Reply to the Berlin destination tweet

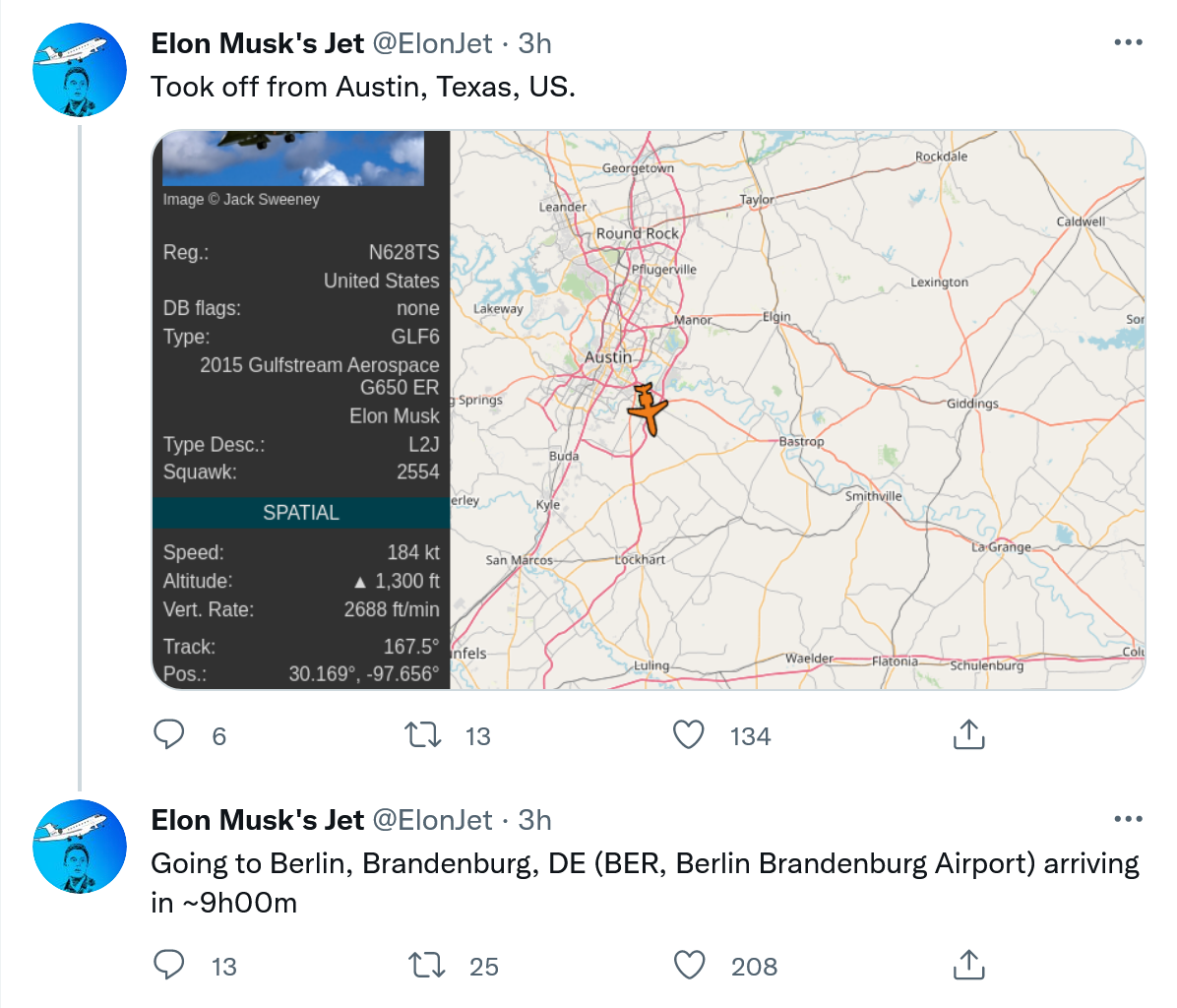coord(169,965)
